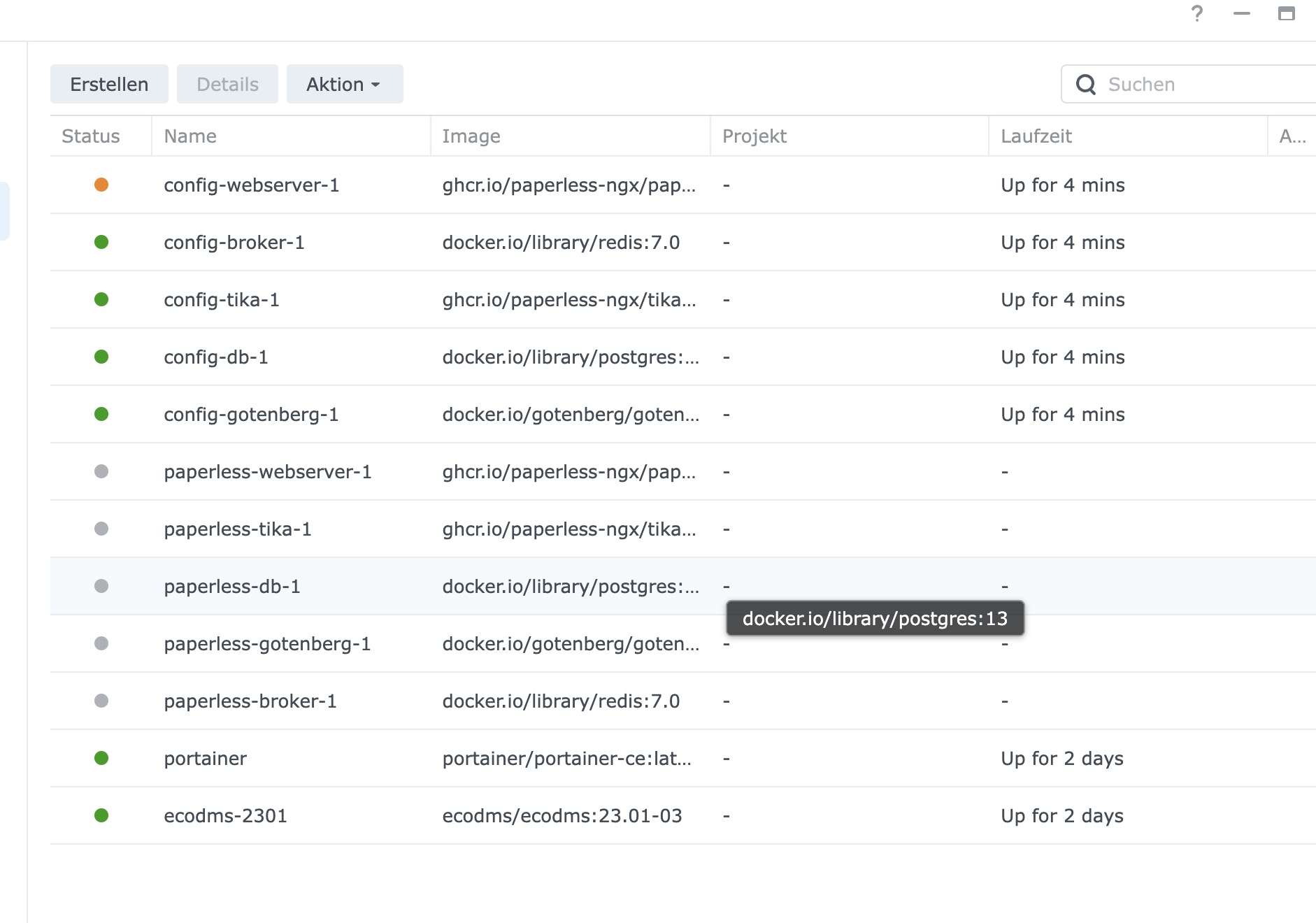Select the paperless-tika-1 container name
Image resolution: width=1316 pixels, height=923 pixels.
[238, 529]
